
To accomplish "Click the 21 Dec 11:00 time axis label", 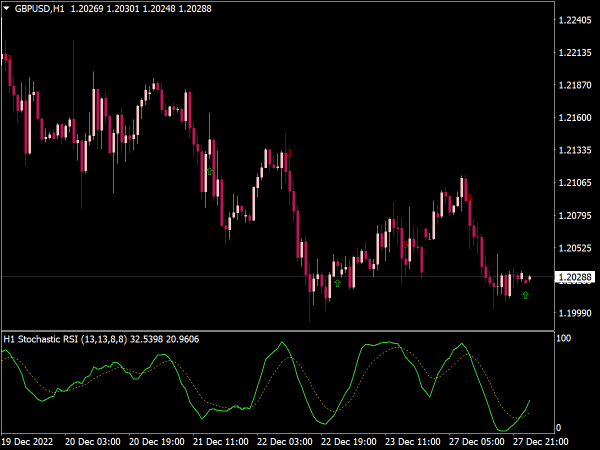I will pyautogui.click(x=220, y=442).
